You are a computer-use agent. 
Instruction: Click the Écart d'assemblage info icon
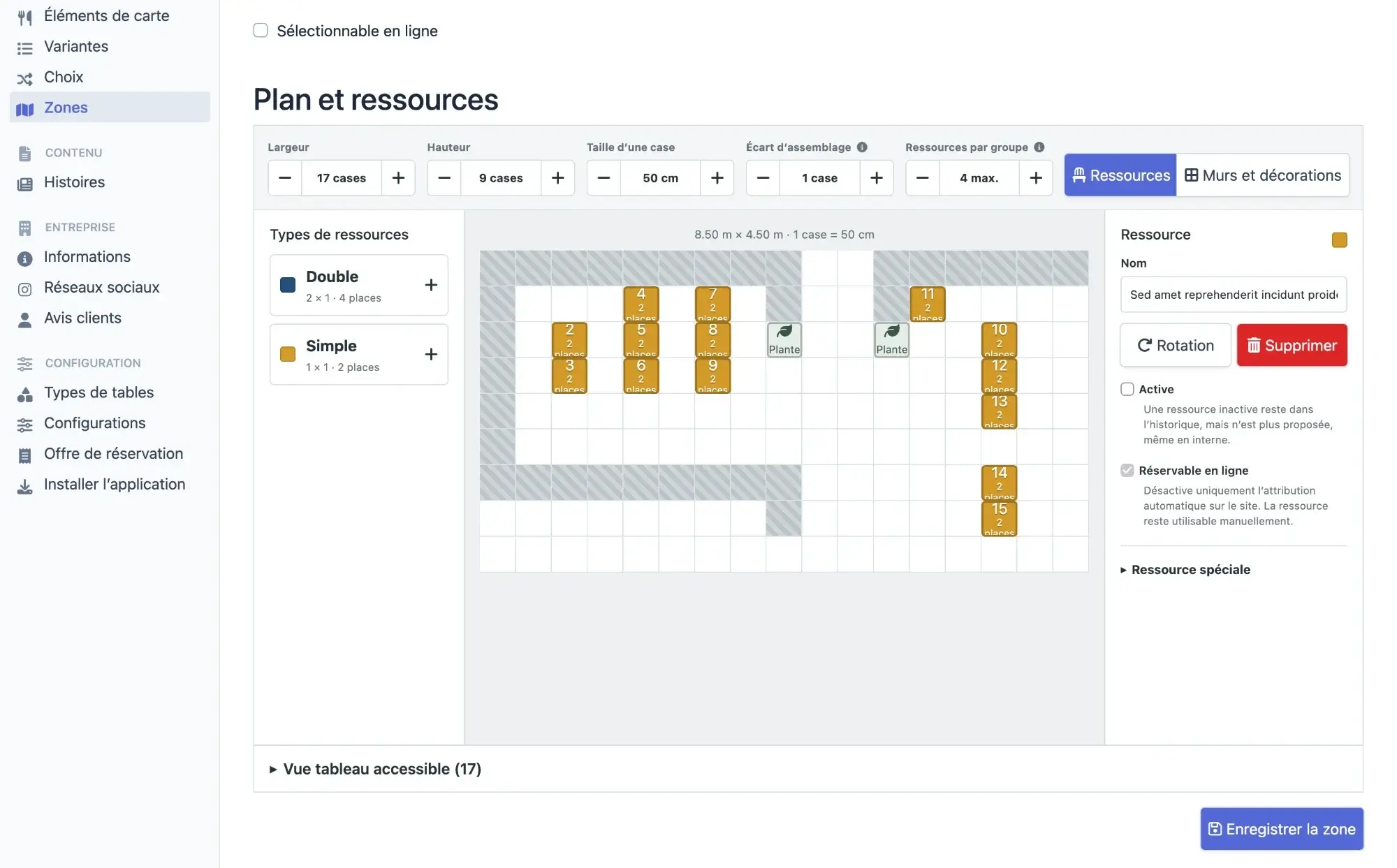coord(862,147)
